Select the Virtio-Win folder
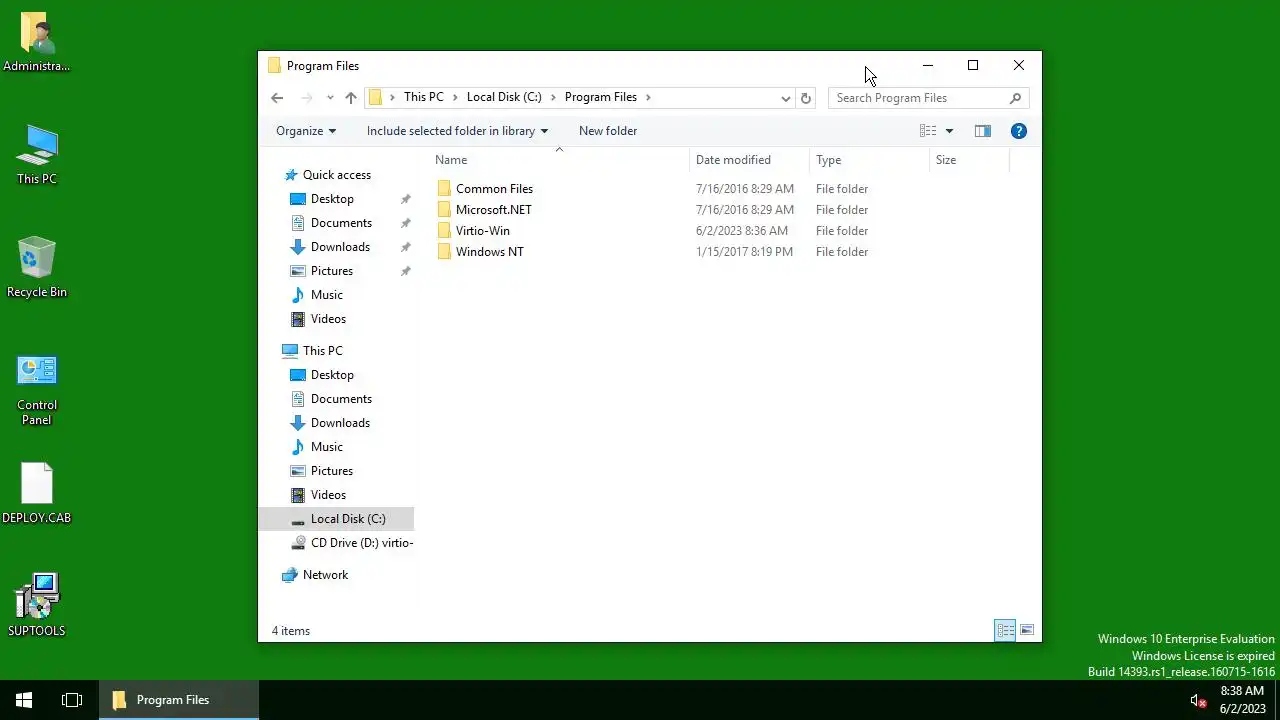This screenshot has width=1280, height=720. (x=482, y=231)
